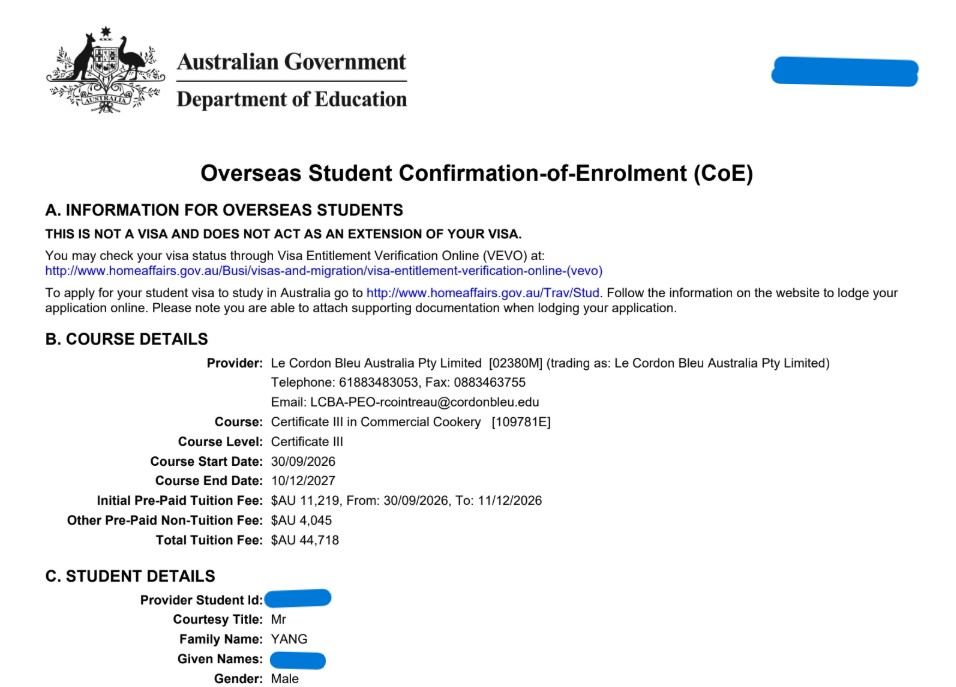956x687 pixels.
Task: Click the provider email address LCBA-PEO-rcointreau
Action: coord(424,402)
